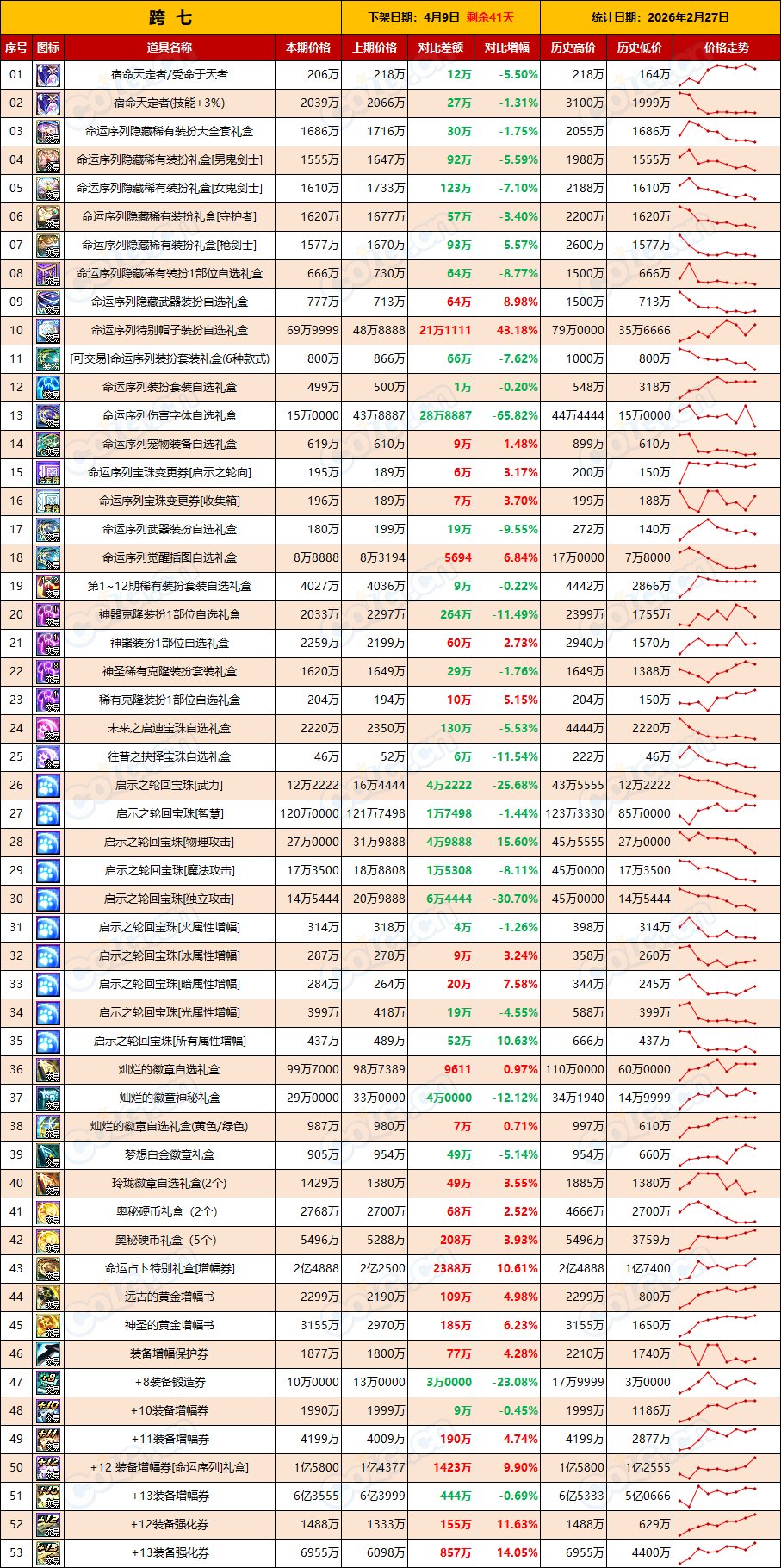This screenshot has width=781, height=1568.
Task: Click the item name 命运序列伤害字体自选礼盒
Action: click(170, 416)
